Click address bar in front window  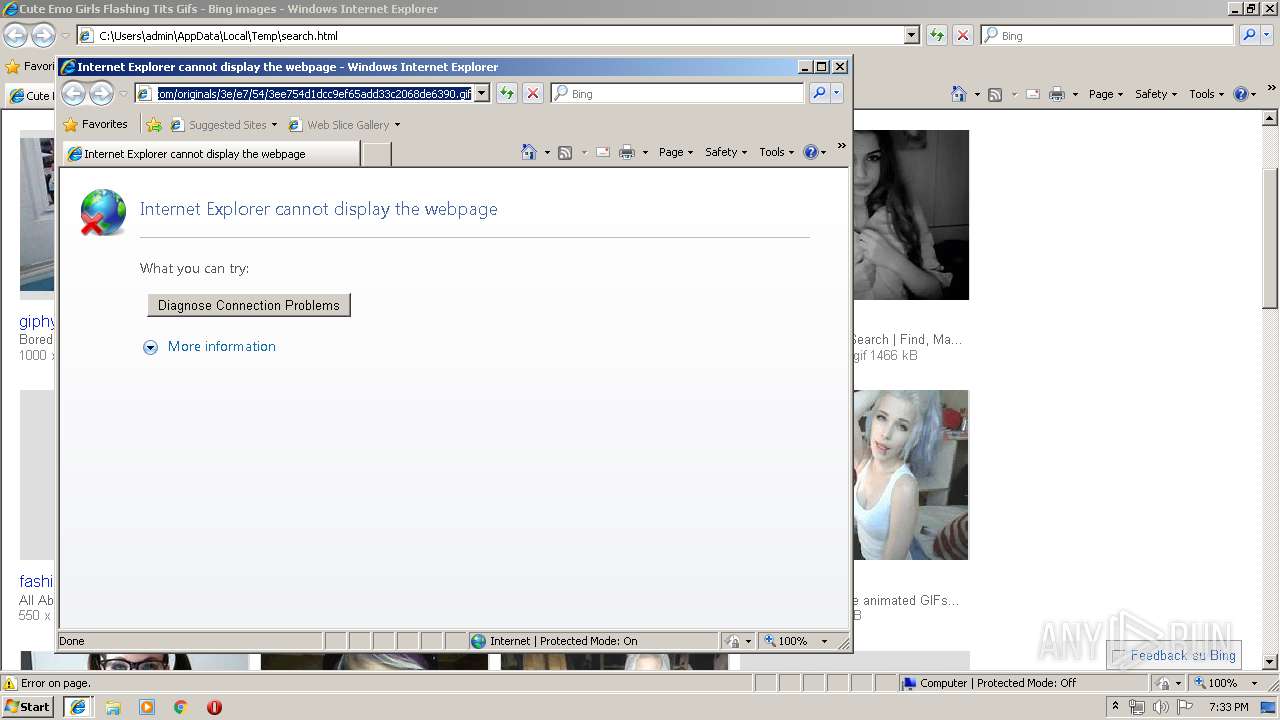click(x=313, y=93)
